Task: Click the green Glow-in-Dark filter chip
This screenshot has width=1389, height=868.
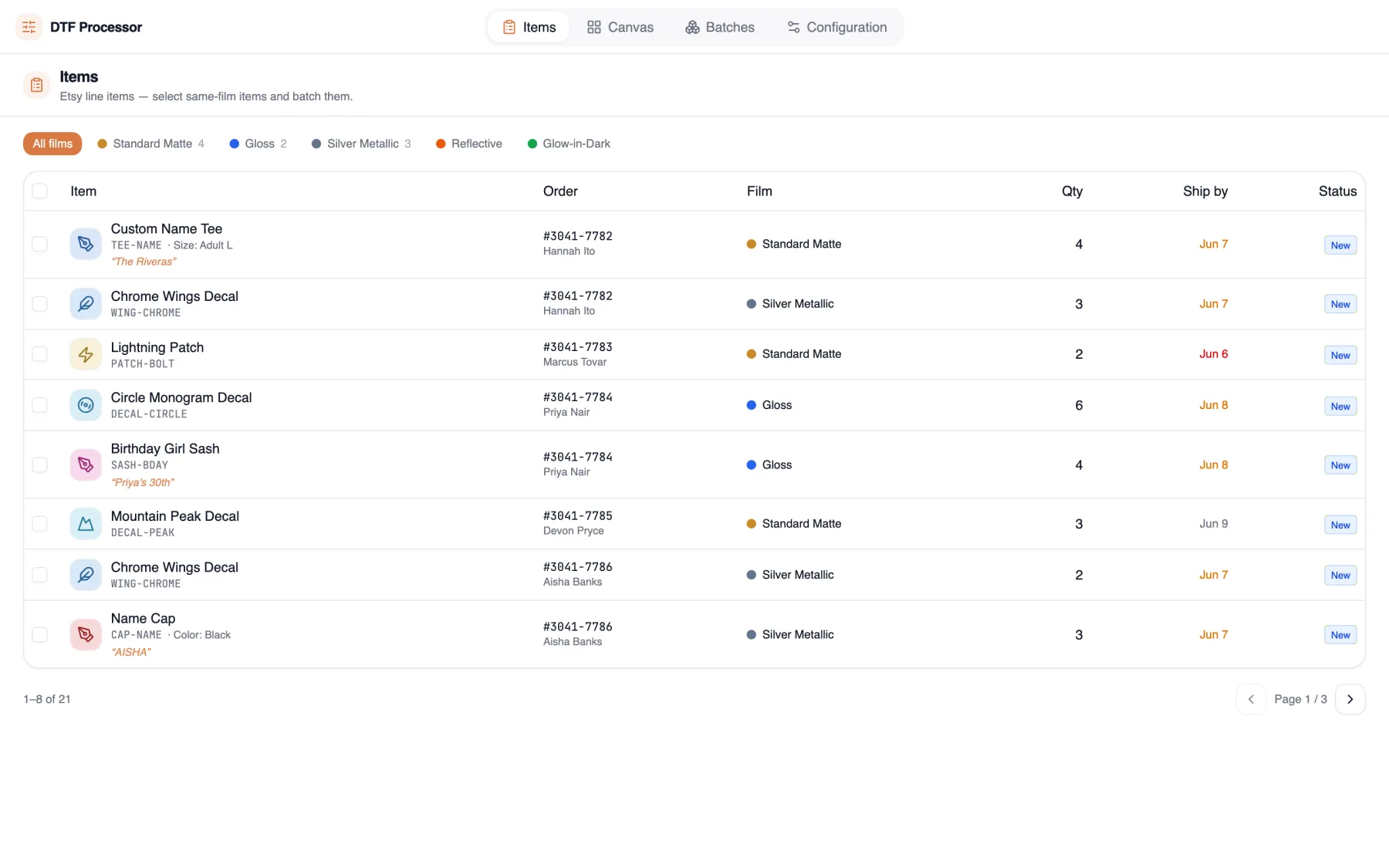Action: 569,144
